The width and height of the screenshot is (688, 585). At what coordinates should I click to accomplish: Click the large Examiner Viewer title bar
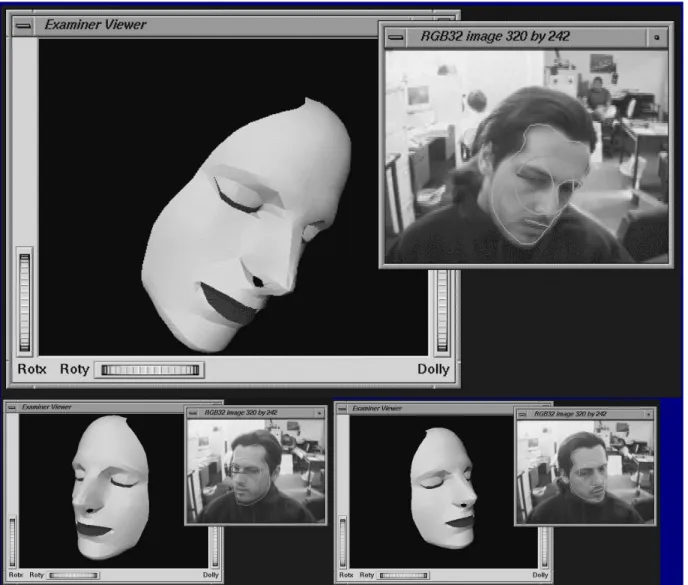click(x=206, y=25)
